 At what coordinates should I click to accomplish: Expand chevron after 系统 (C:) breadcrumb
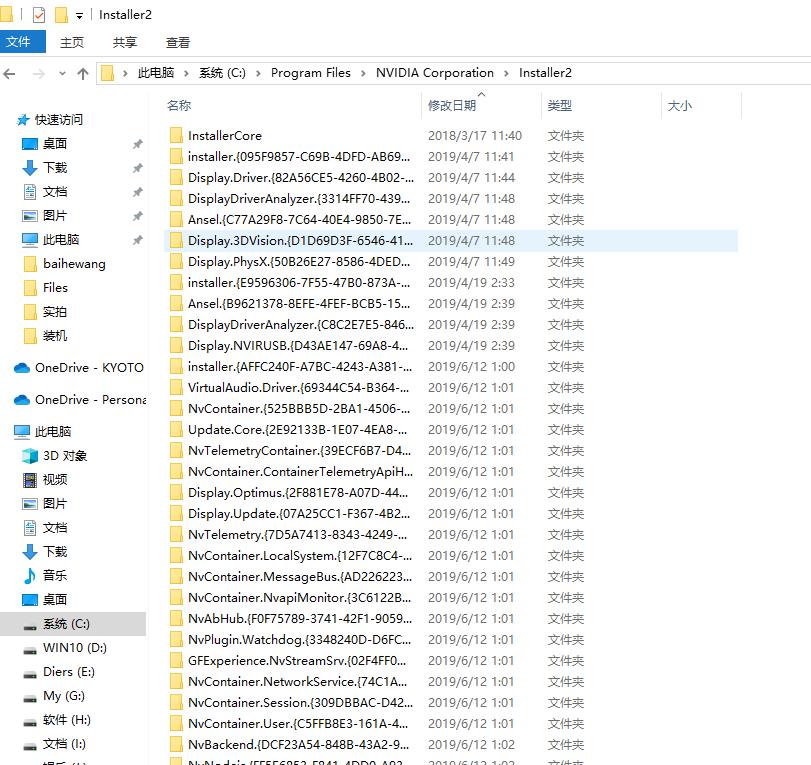258,73
